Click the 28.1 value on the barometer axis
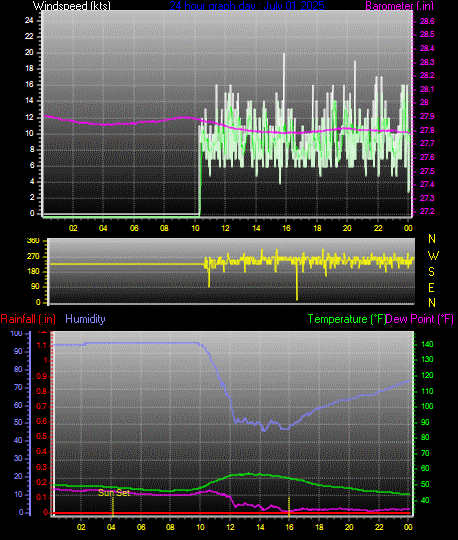 (x=427, y=90)
